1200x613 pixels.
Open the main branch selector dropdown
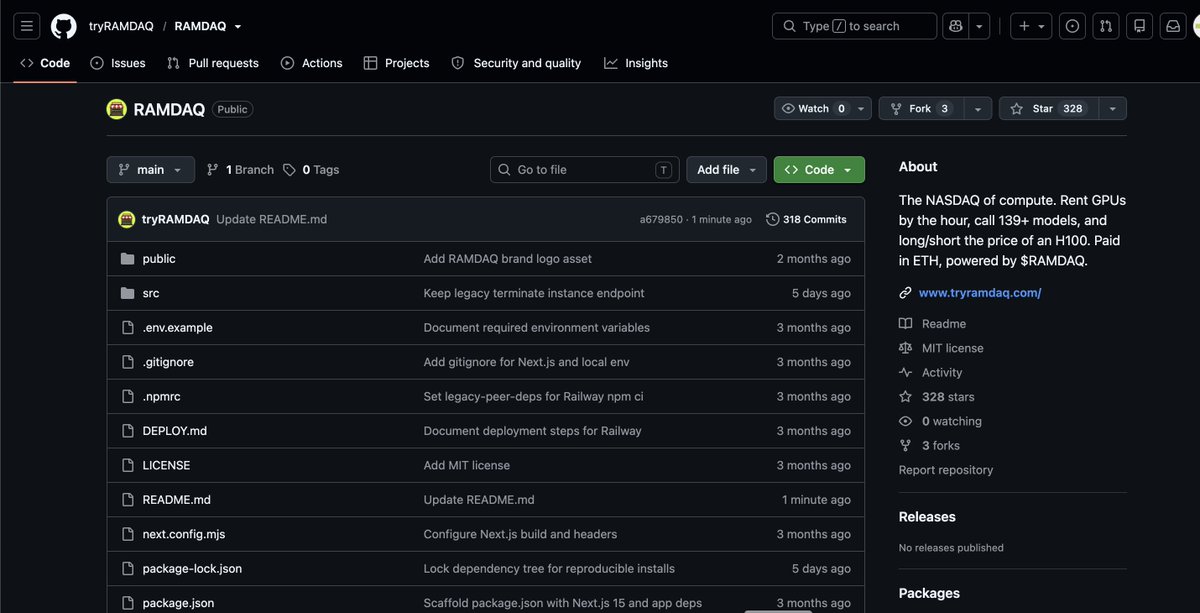pyautogui.click(x=150, y=170)
